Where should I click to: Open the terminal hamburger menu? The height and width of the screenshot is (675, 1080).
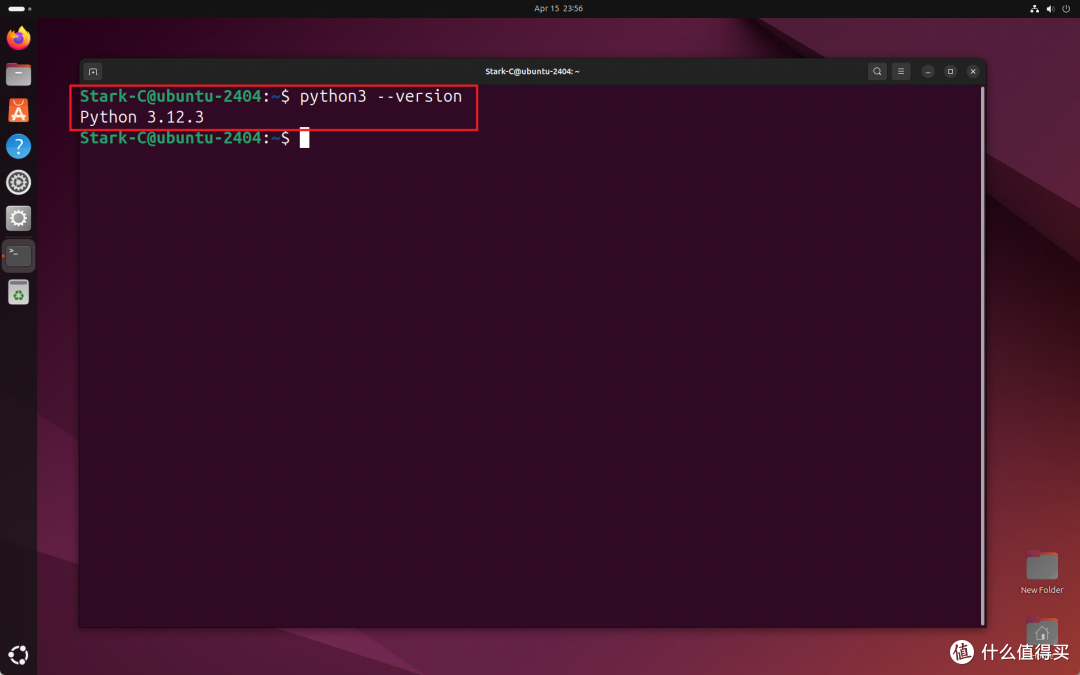click(901, 71)
